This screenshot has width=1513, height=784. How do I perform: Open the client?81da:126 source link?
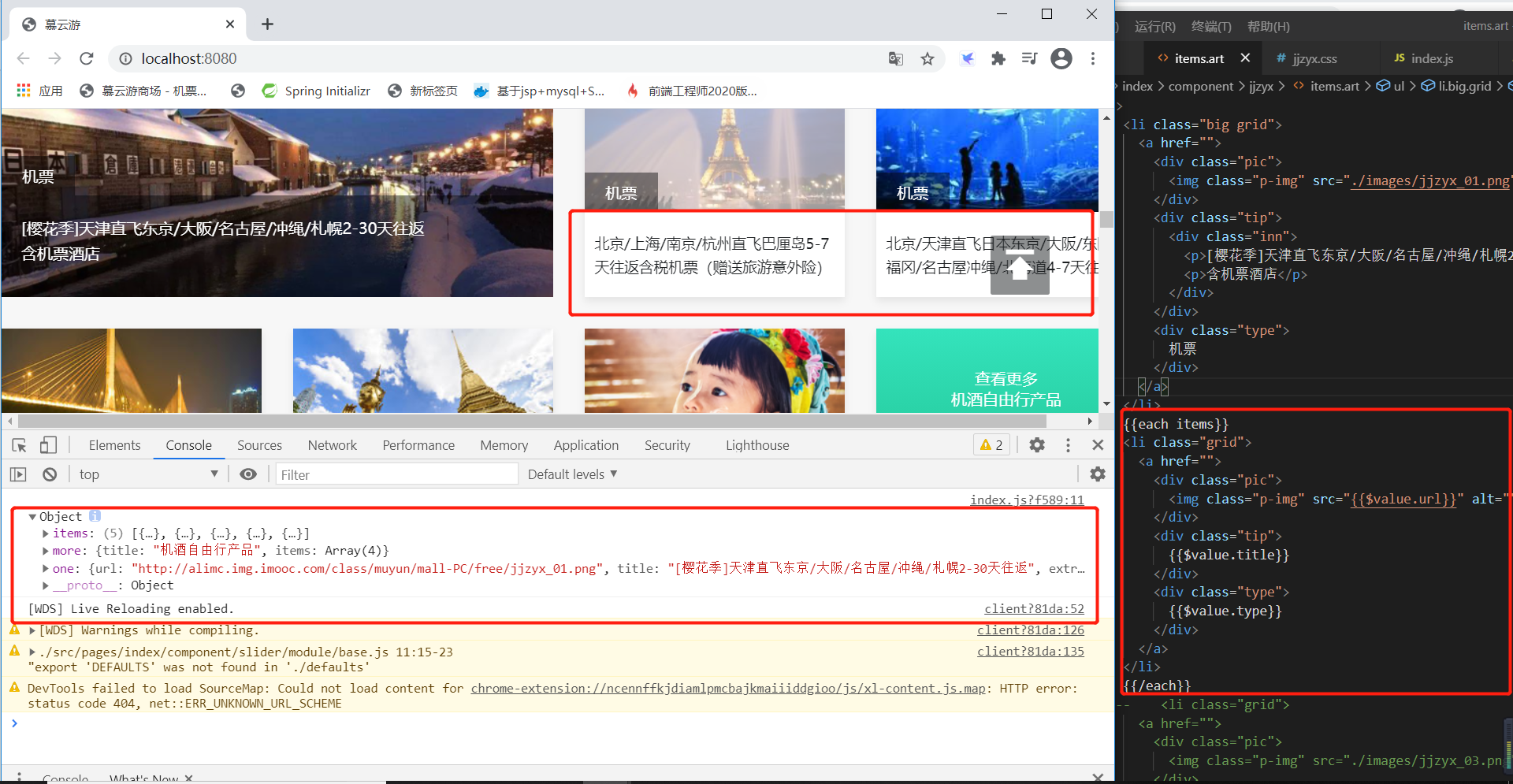[1031, 630]
